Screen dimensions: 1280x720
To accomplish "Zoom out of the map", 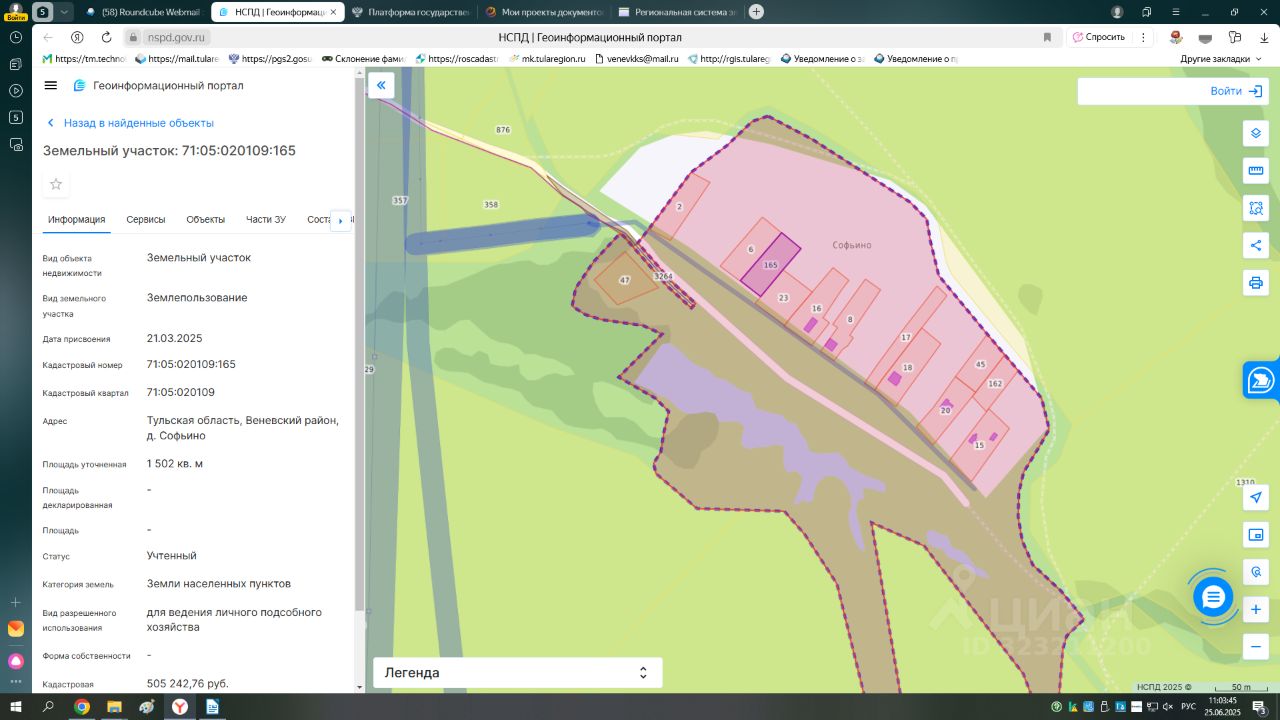I will [x=1256, y=647].
